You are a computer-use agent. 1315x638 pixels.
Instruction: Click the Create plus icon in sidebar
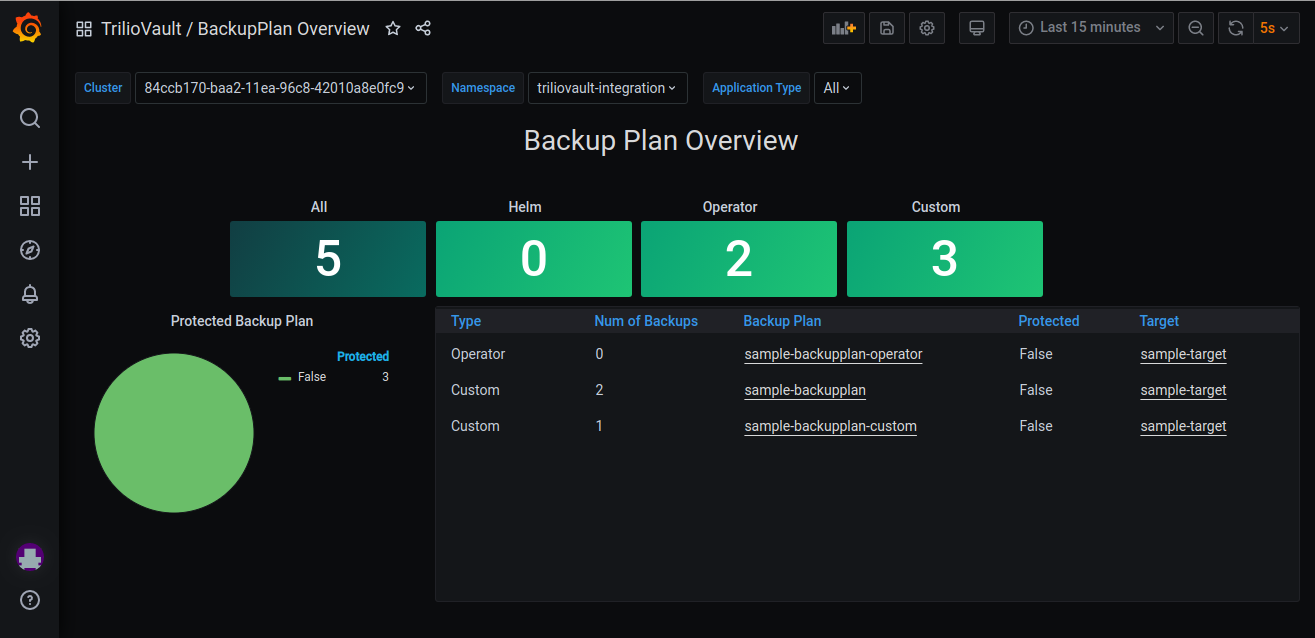(x=30, y=162)
